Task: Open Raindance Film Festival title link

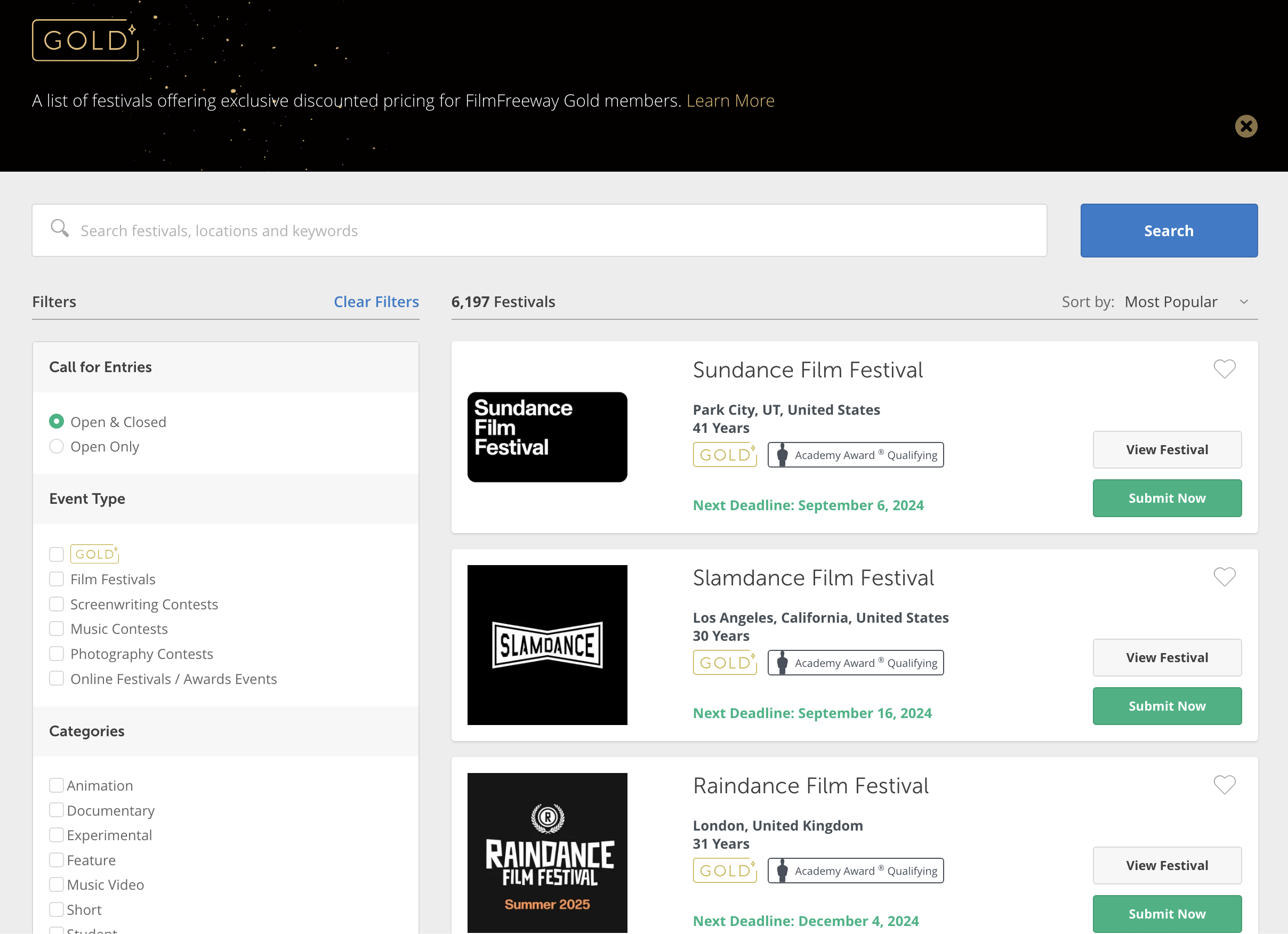Action: point(810,785)
